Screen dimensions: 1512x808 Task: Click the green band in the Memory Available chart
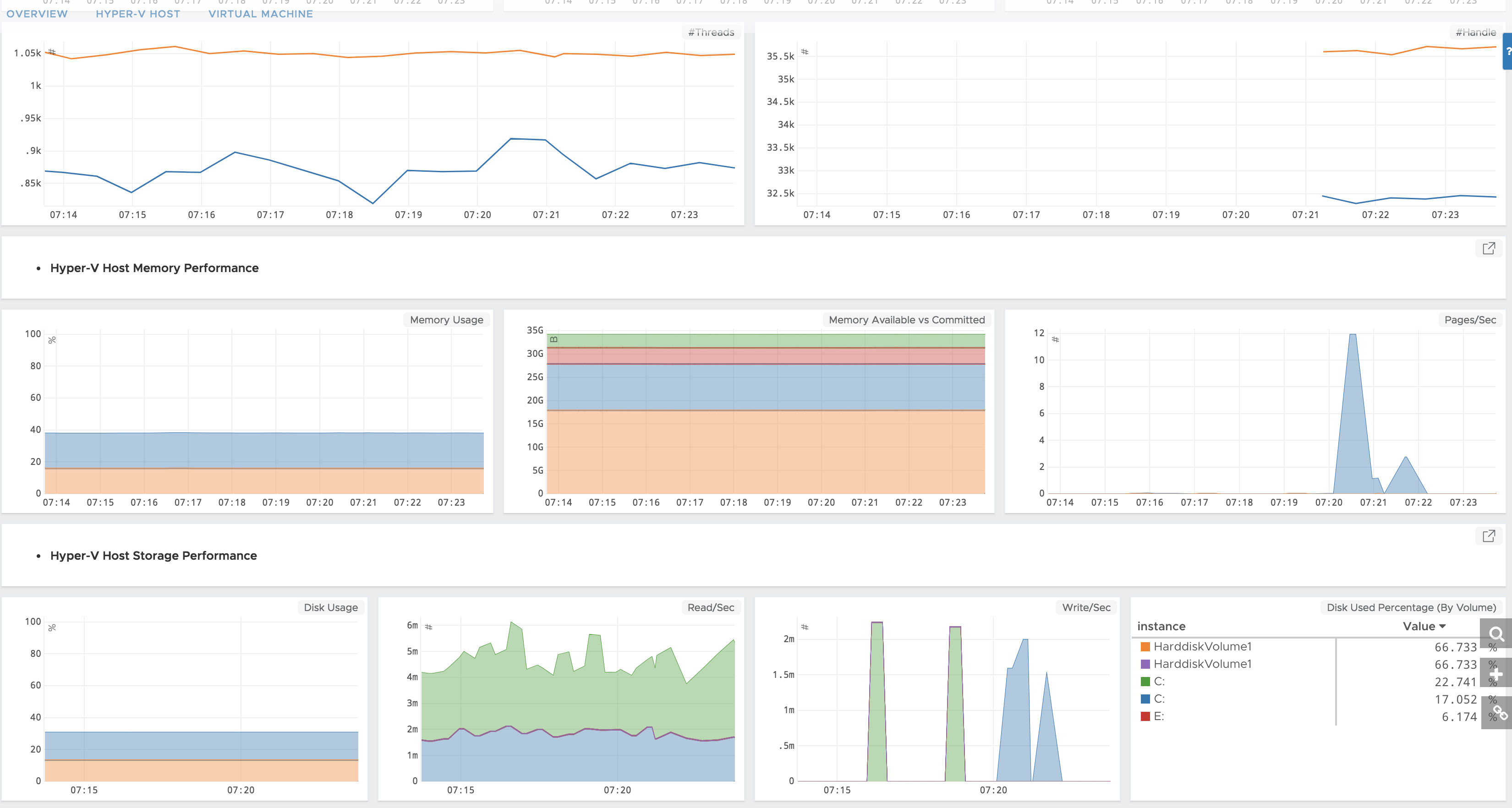point(766,340)
